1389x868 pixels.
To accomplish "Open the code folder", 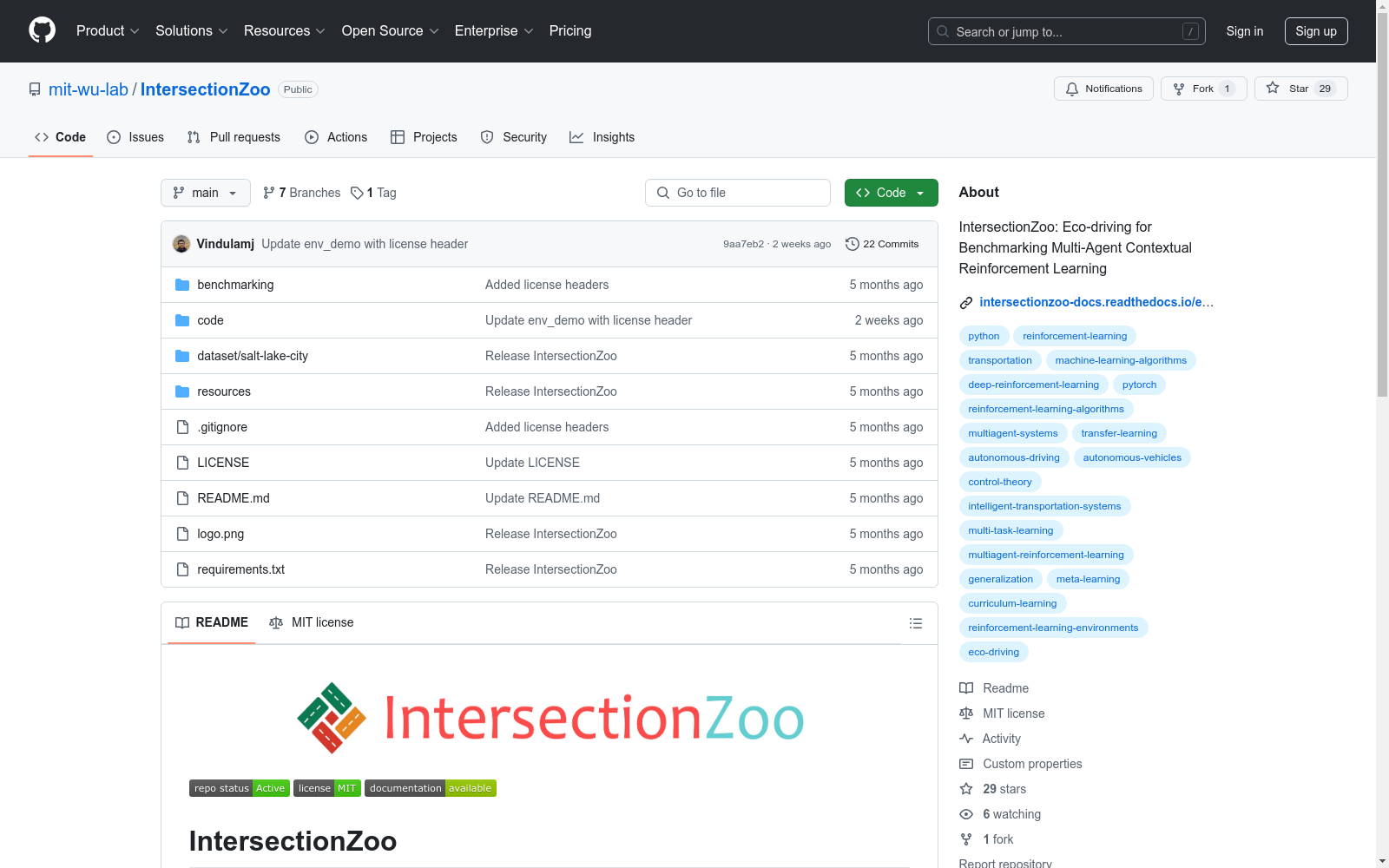I will click(211, 320).
